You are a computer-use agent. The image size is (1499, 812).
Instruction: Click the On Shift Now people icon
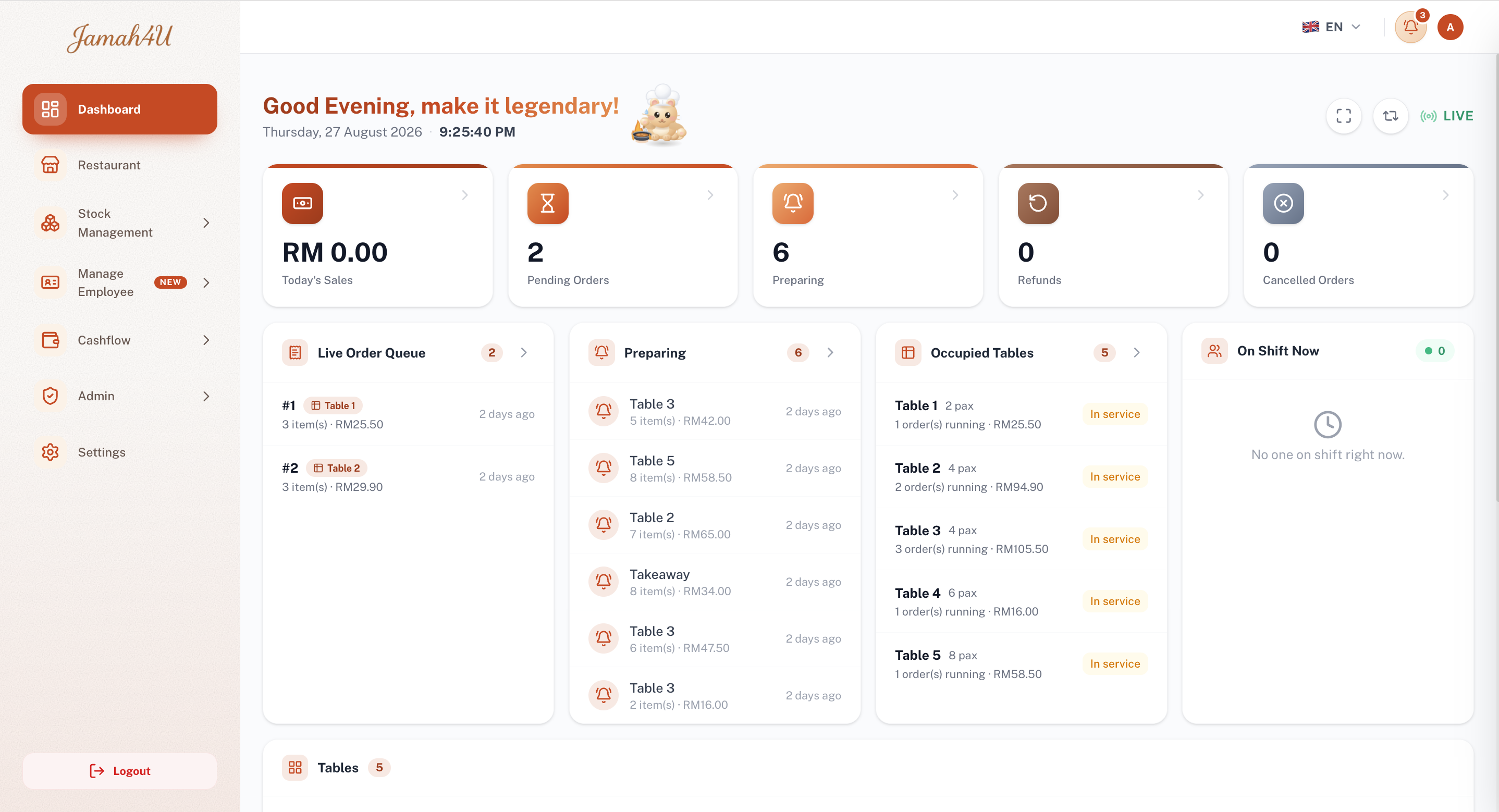tap(1214, 350)
